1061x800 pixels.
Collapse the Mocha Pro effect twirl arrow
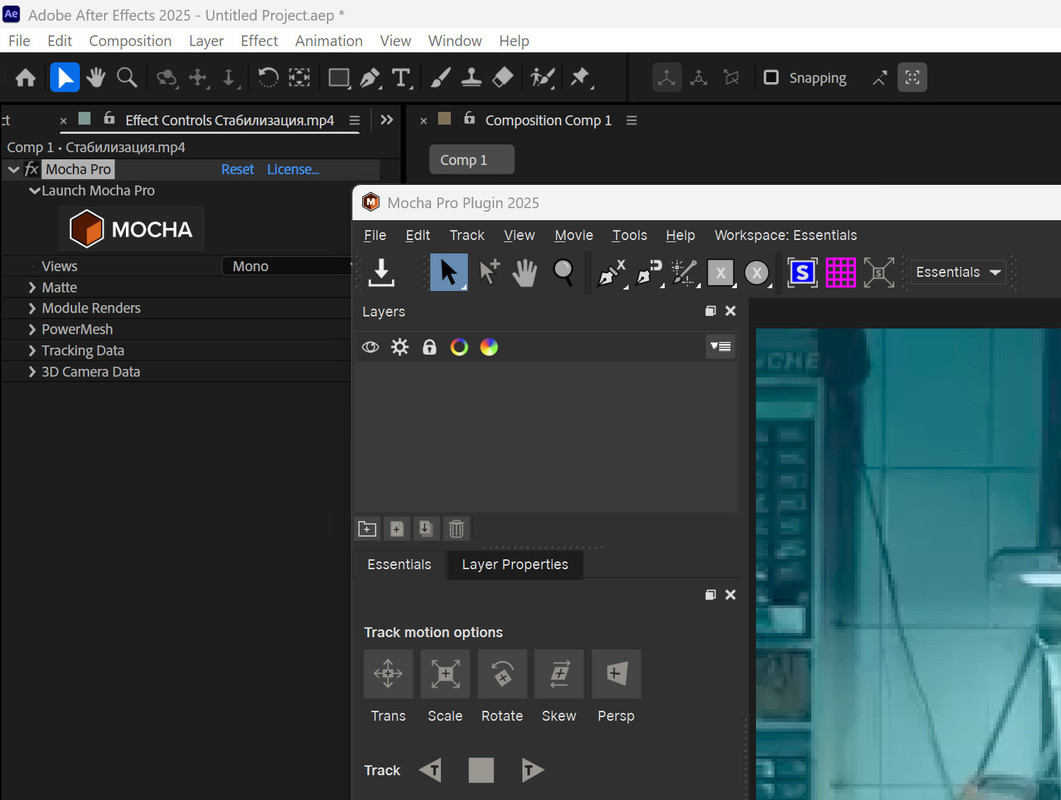click(x=14, y=169)
